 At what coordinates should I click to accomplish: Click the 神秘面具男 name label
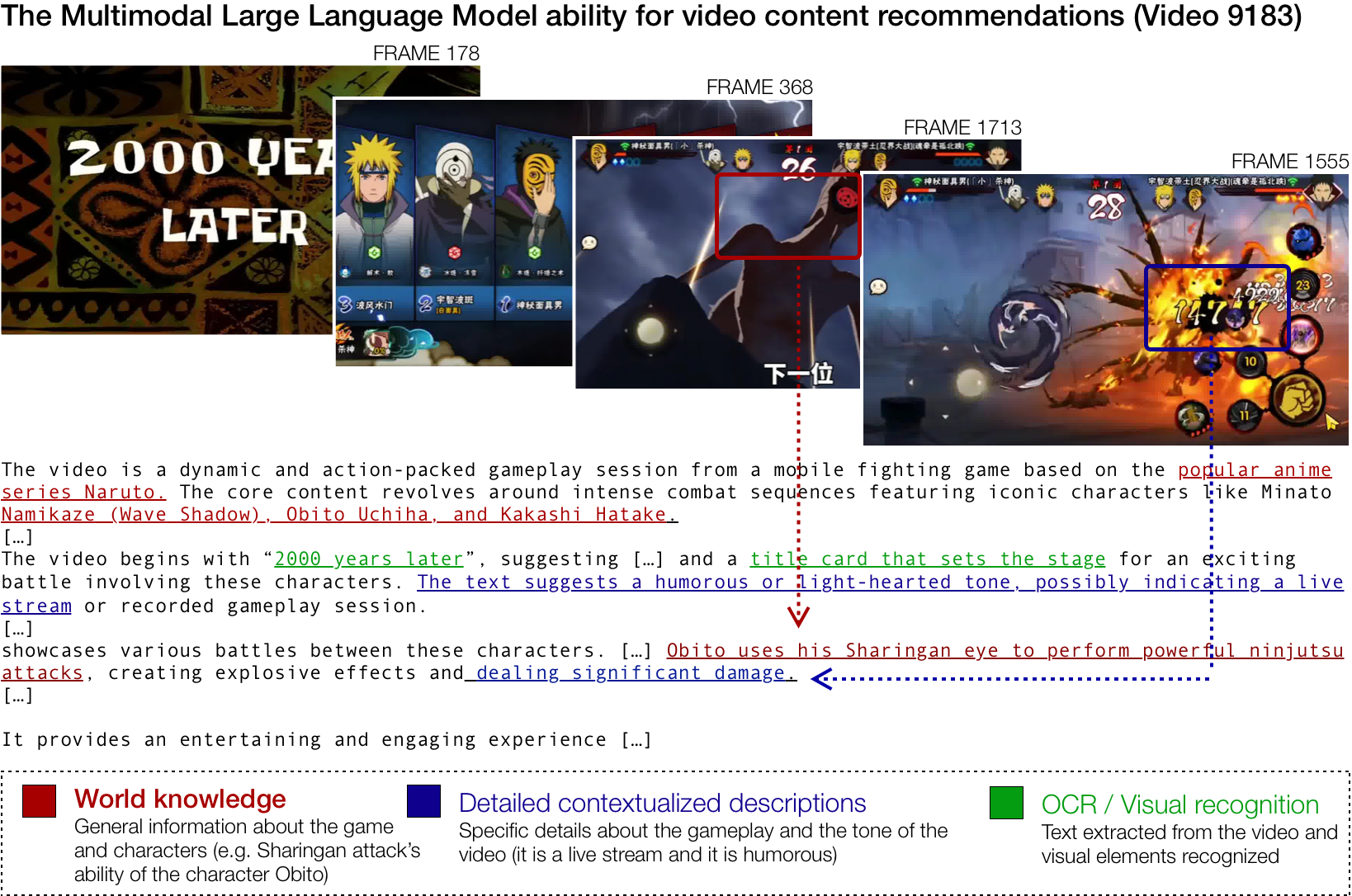(539, 305)
